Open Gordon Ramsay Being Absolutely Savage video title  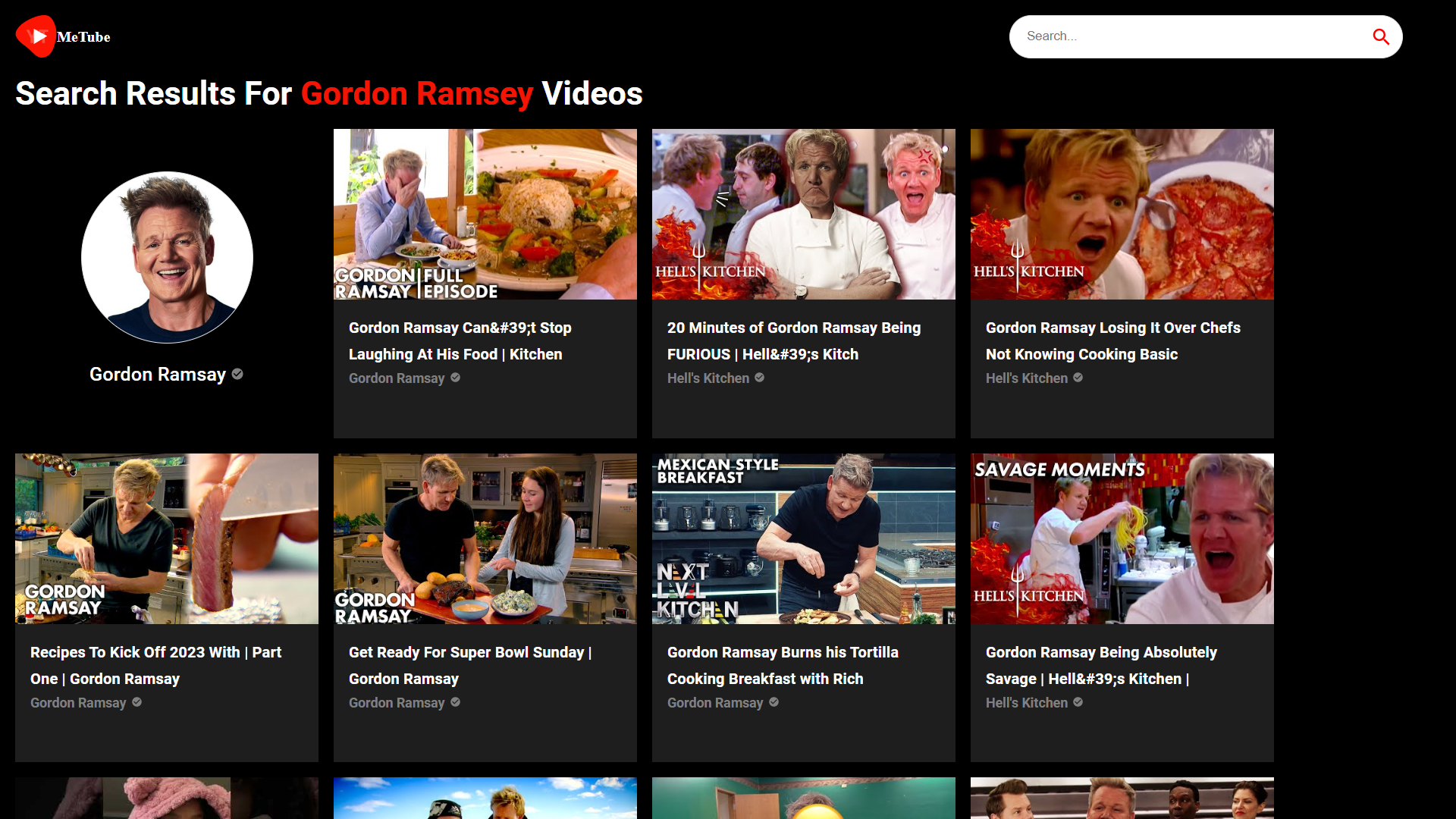coord(1100,665)
